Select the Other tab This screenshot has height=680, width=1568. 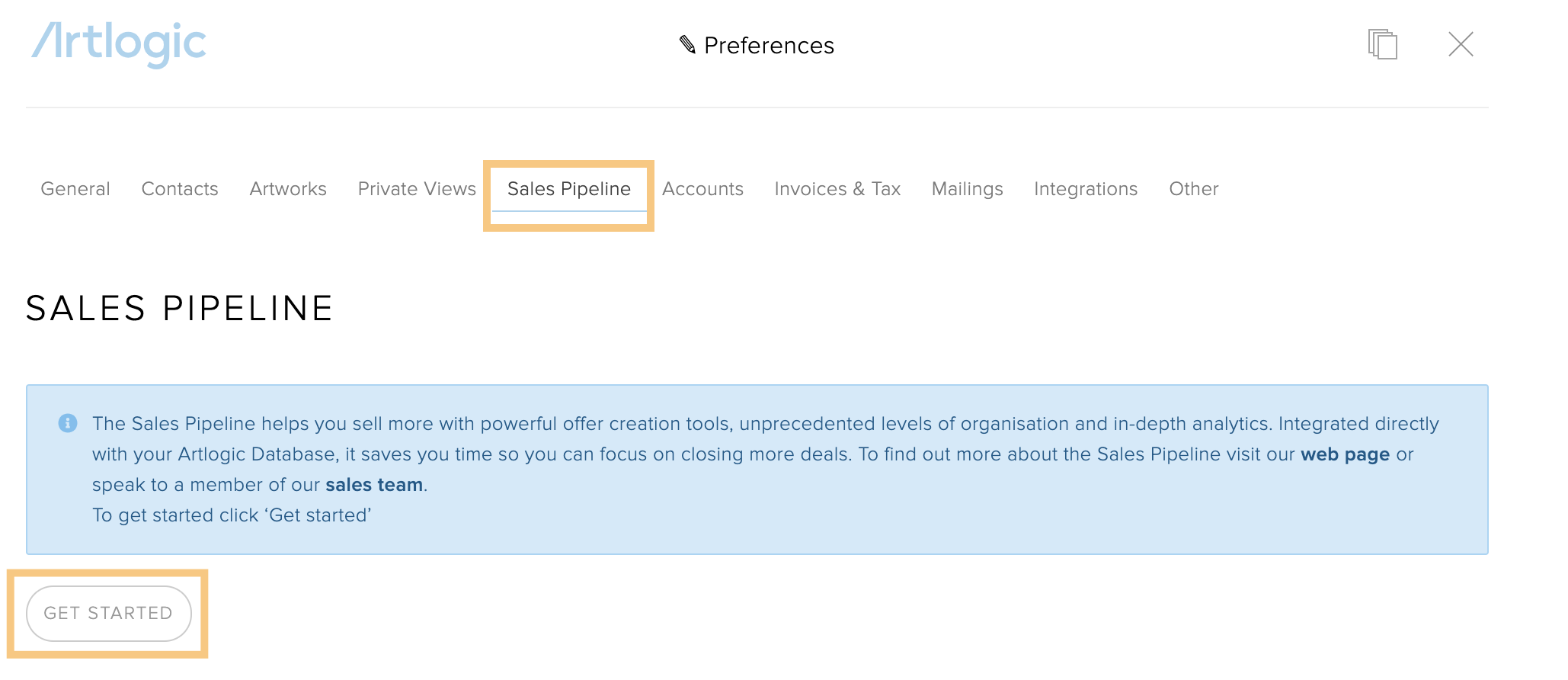click(1194, 189)
